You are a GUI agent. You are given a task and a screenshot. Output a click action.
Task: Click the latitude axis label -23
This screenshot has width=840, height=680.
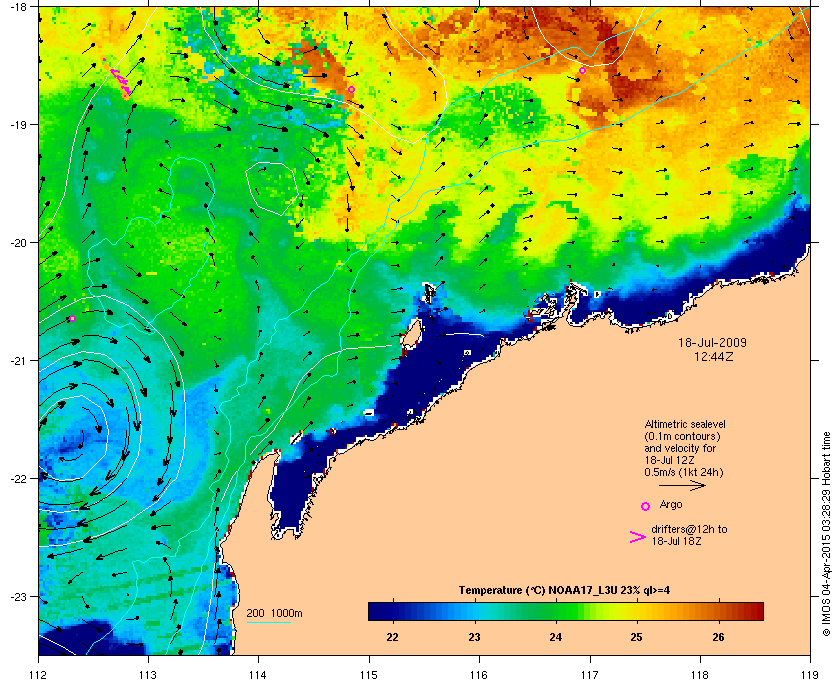point(17,596)
